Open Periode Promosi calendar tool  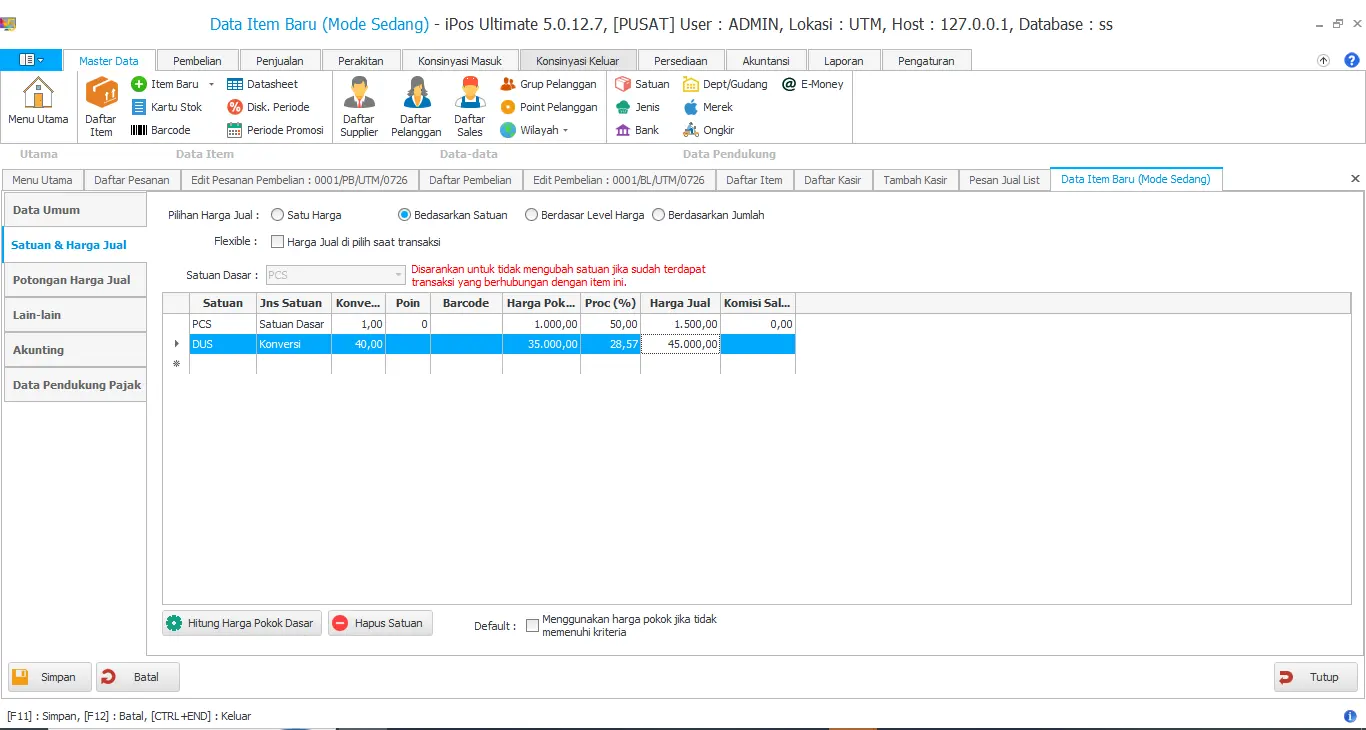[x=275, y=130]
